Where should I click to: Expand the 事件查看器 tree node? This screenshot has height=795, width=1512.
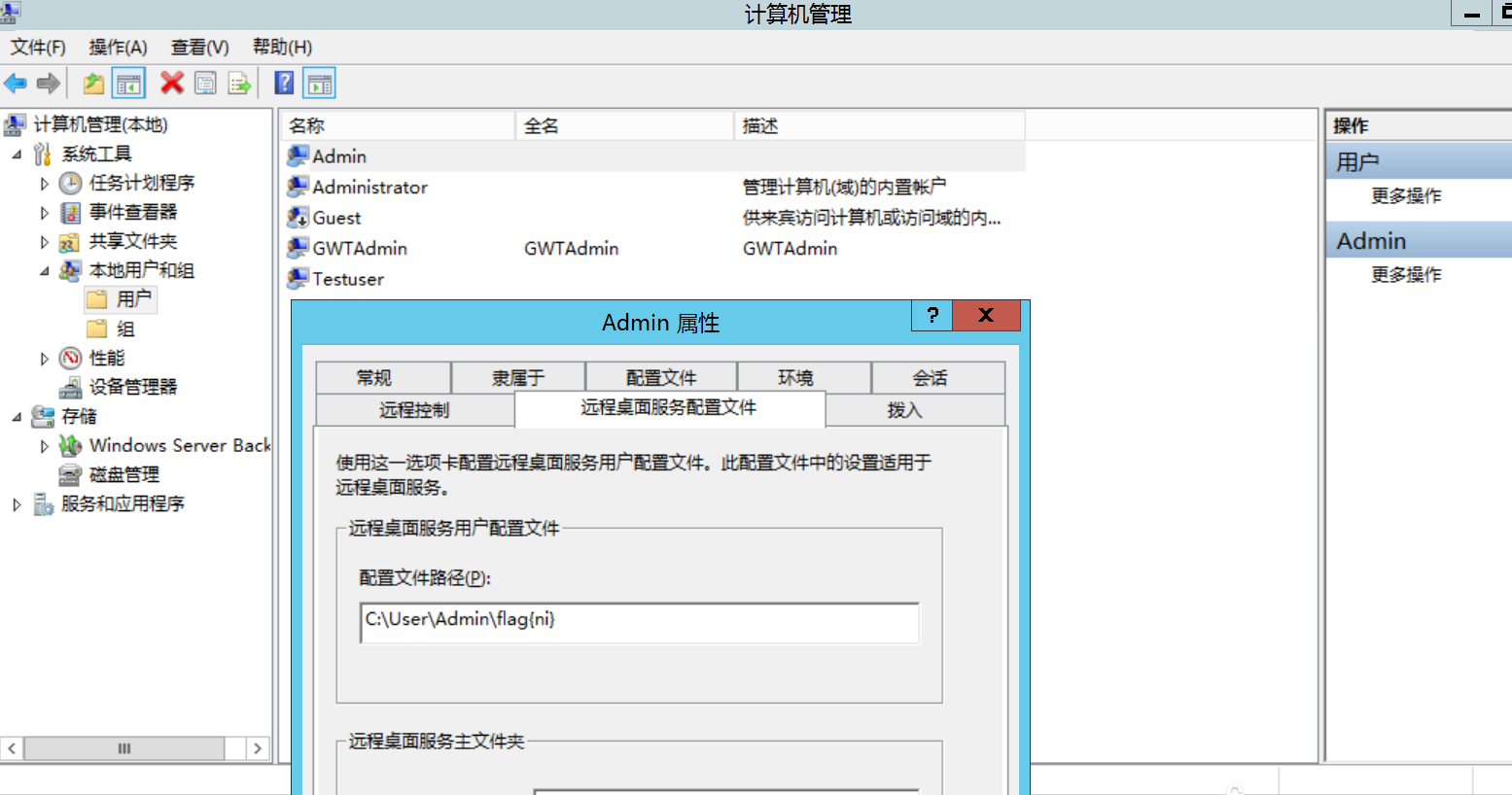(44, 212)
